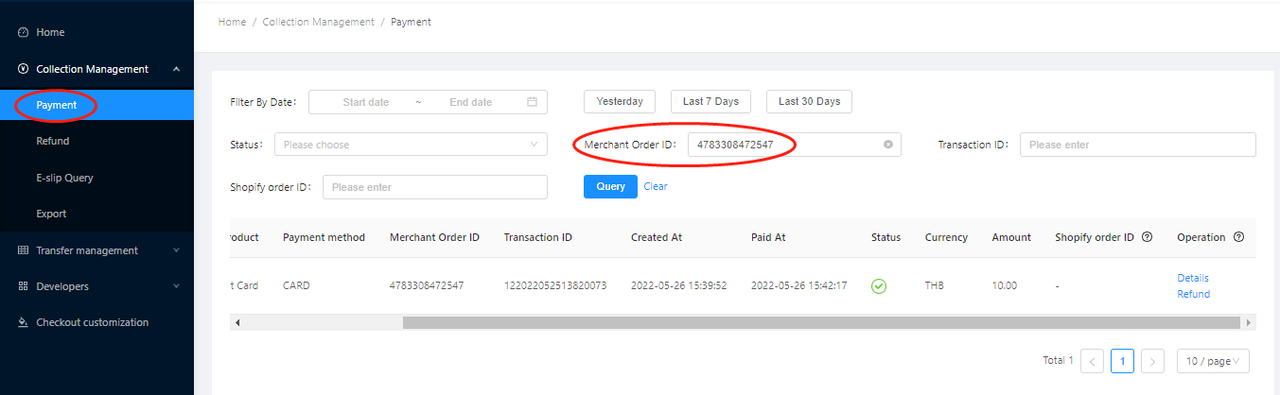Click the End date field
Image resolution: width=1280 pixels, height=395 pixels.
coord(471,102)
